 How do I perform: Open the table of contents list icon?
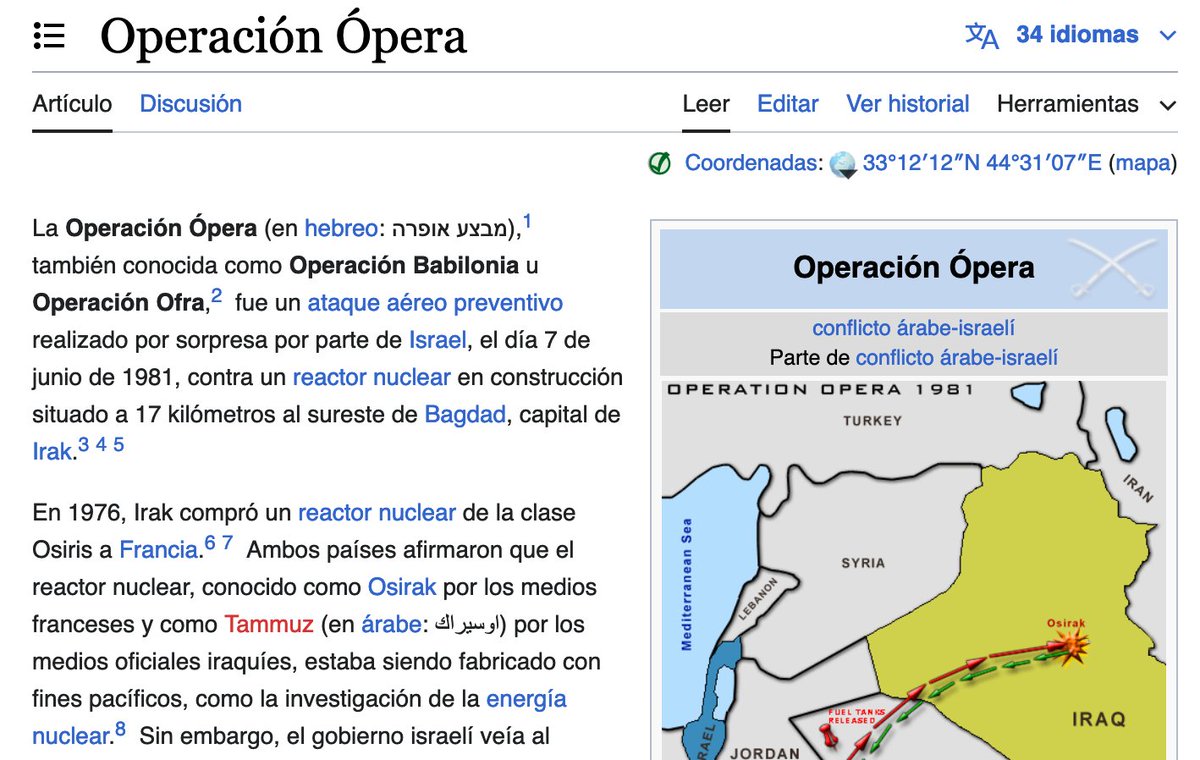(48, 37)
